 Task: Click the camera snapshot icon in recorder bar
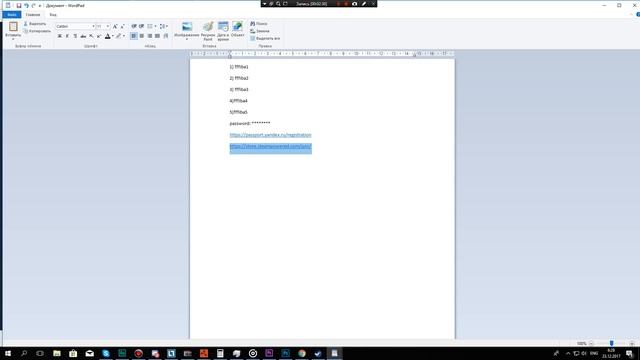click(354, 4)
